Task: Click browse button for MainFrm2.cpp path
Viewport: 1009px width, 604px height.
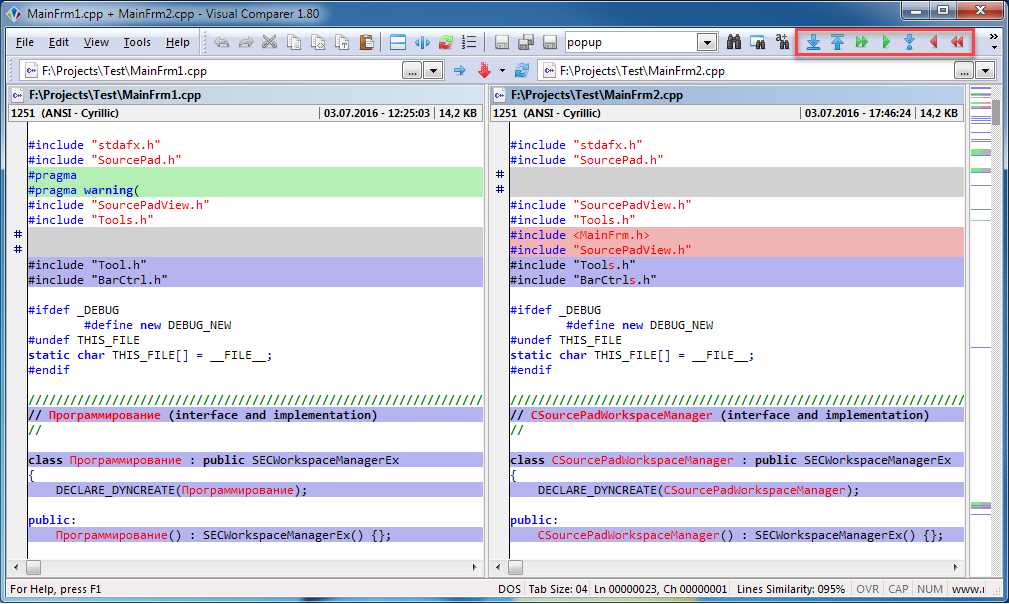Action: point(964,71)
